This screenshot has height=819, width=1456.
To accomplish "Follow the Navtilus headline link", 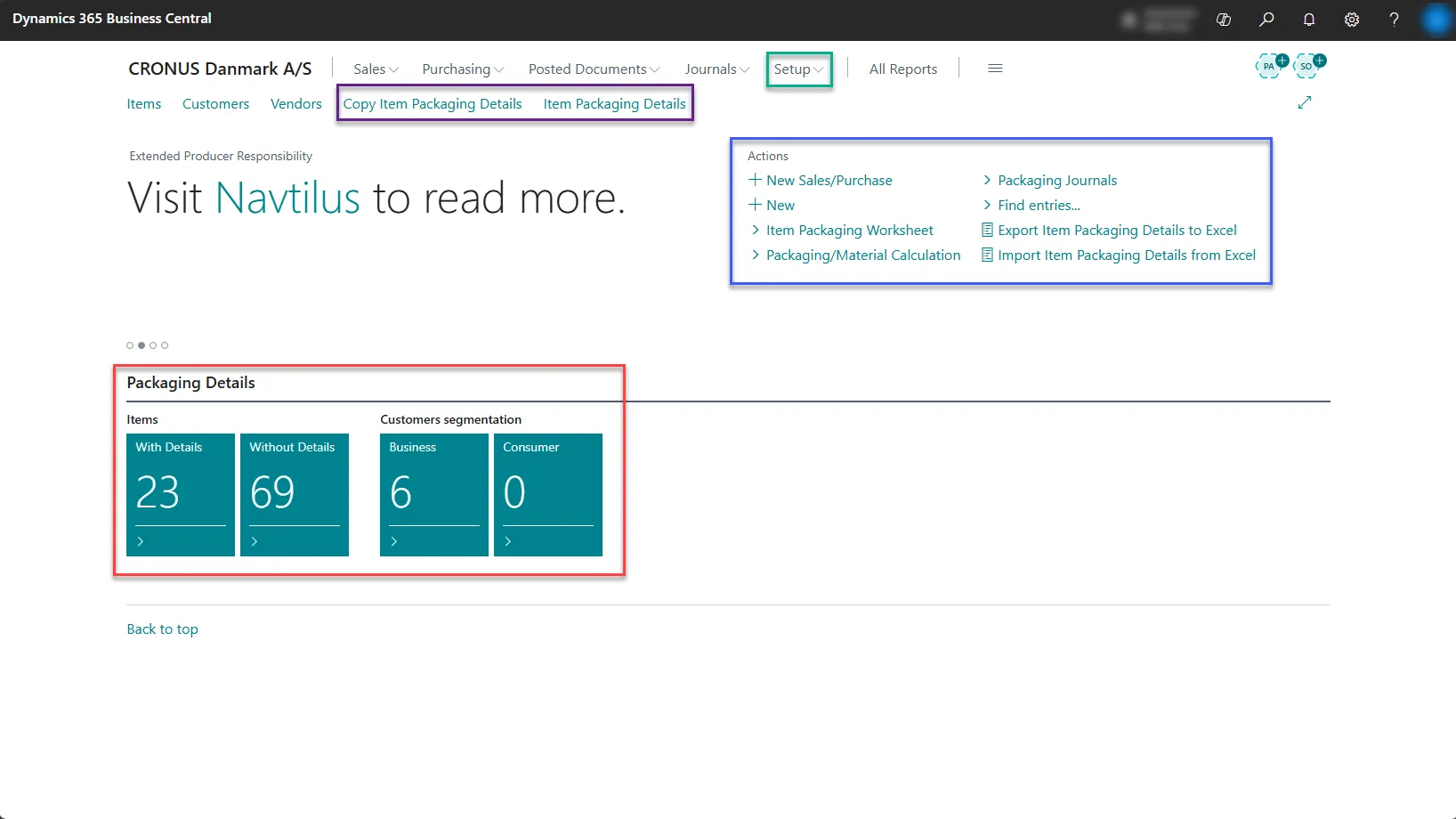I will (x=287, y=198).
